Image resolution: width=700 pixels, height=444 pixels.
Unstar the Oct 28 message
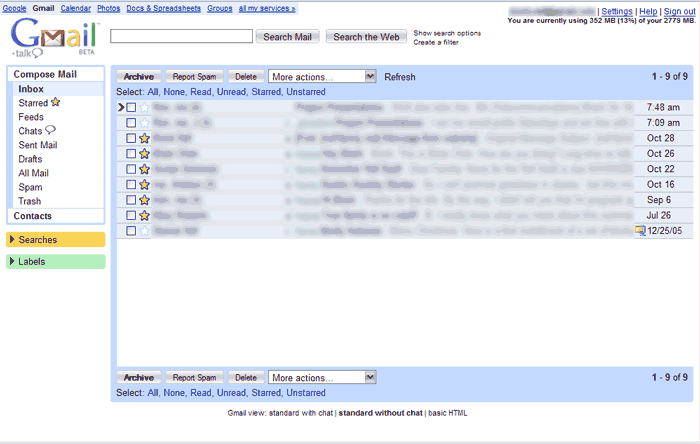(x=144, y=138)
